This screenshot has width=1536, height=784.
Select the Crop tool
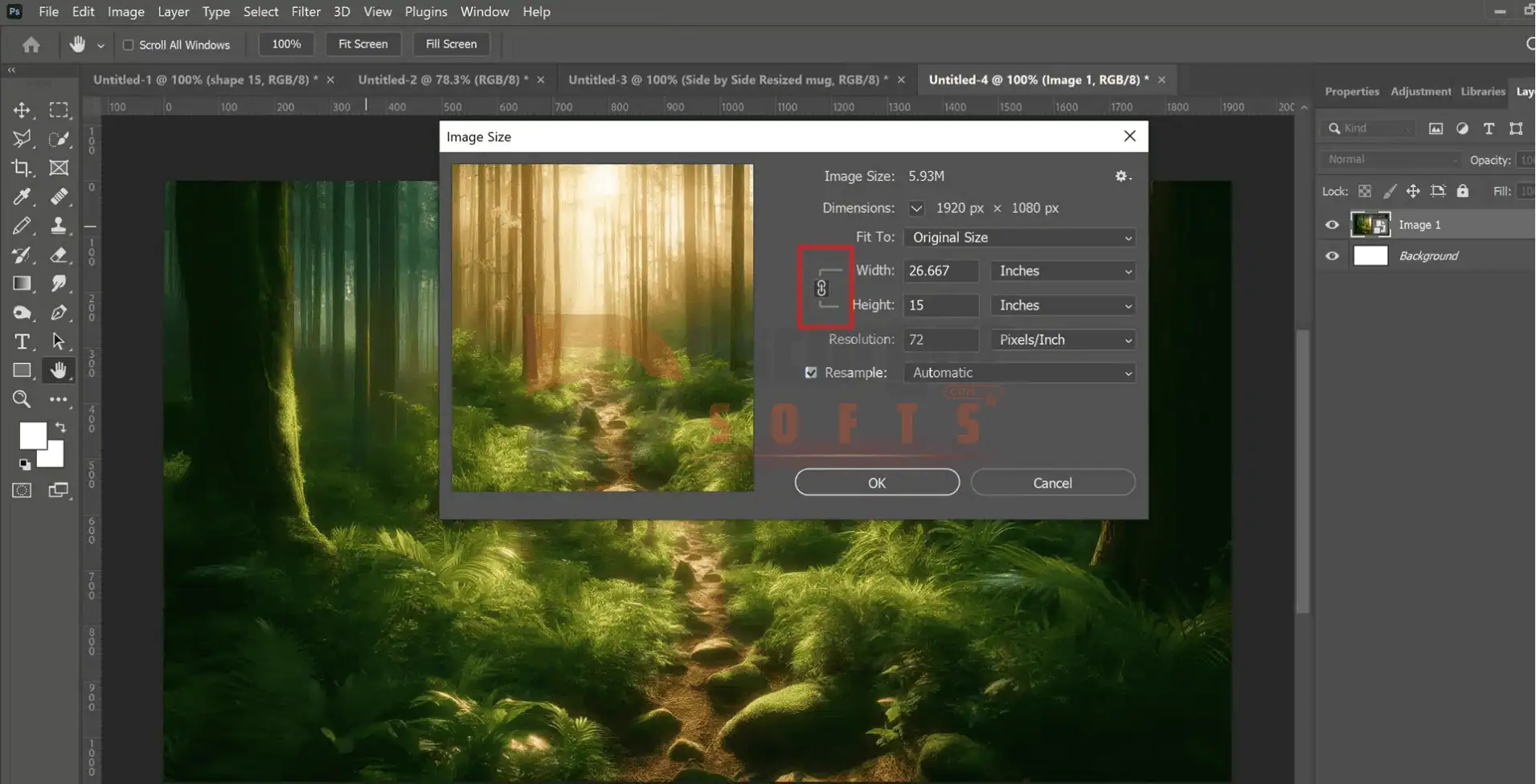coord(22,168)
